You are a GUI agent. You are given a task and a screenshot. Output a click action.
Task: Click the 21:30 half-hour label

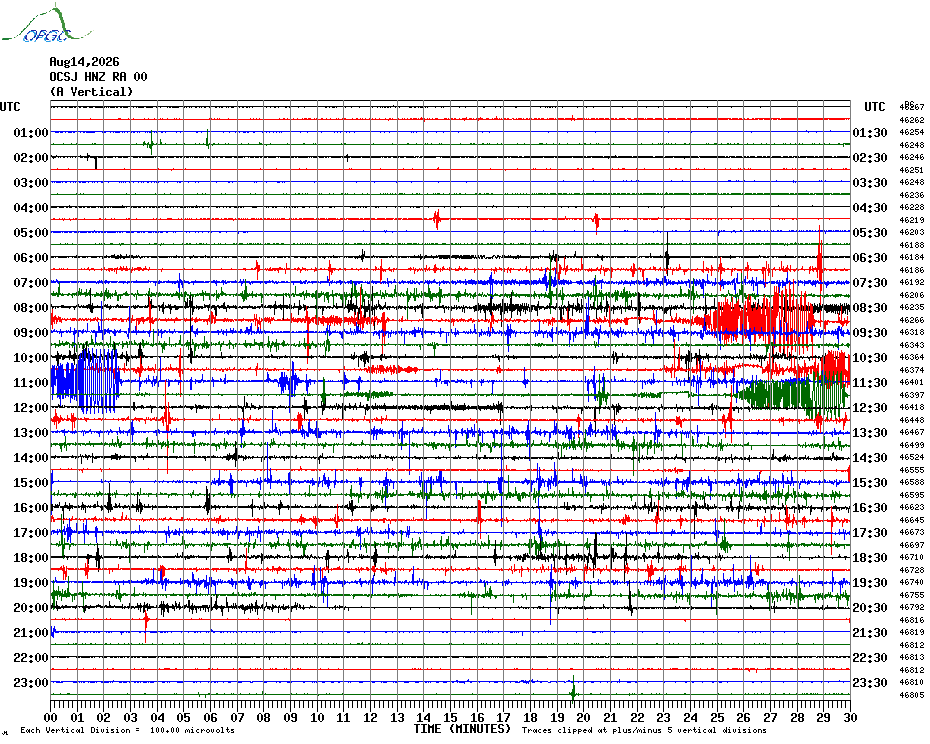[x=870, y=632]
